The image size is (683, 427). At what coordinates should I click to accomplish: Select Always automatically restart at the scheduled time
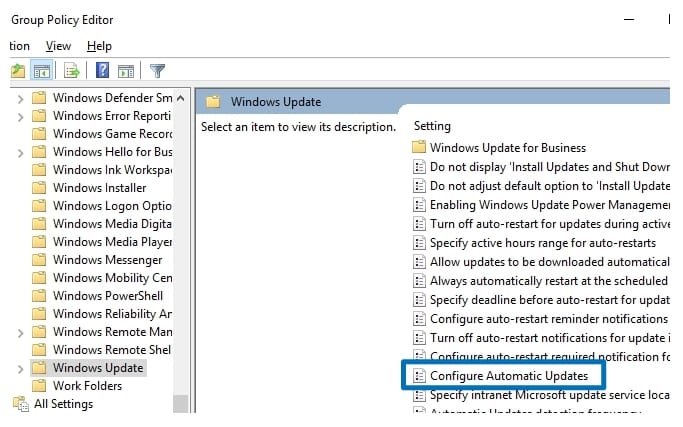click(540, 281)
